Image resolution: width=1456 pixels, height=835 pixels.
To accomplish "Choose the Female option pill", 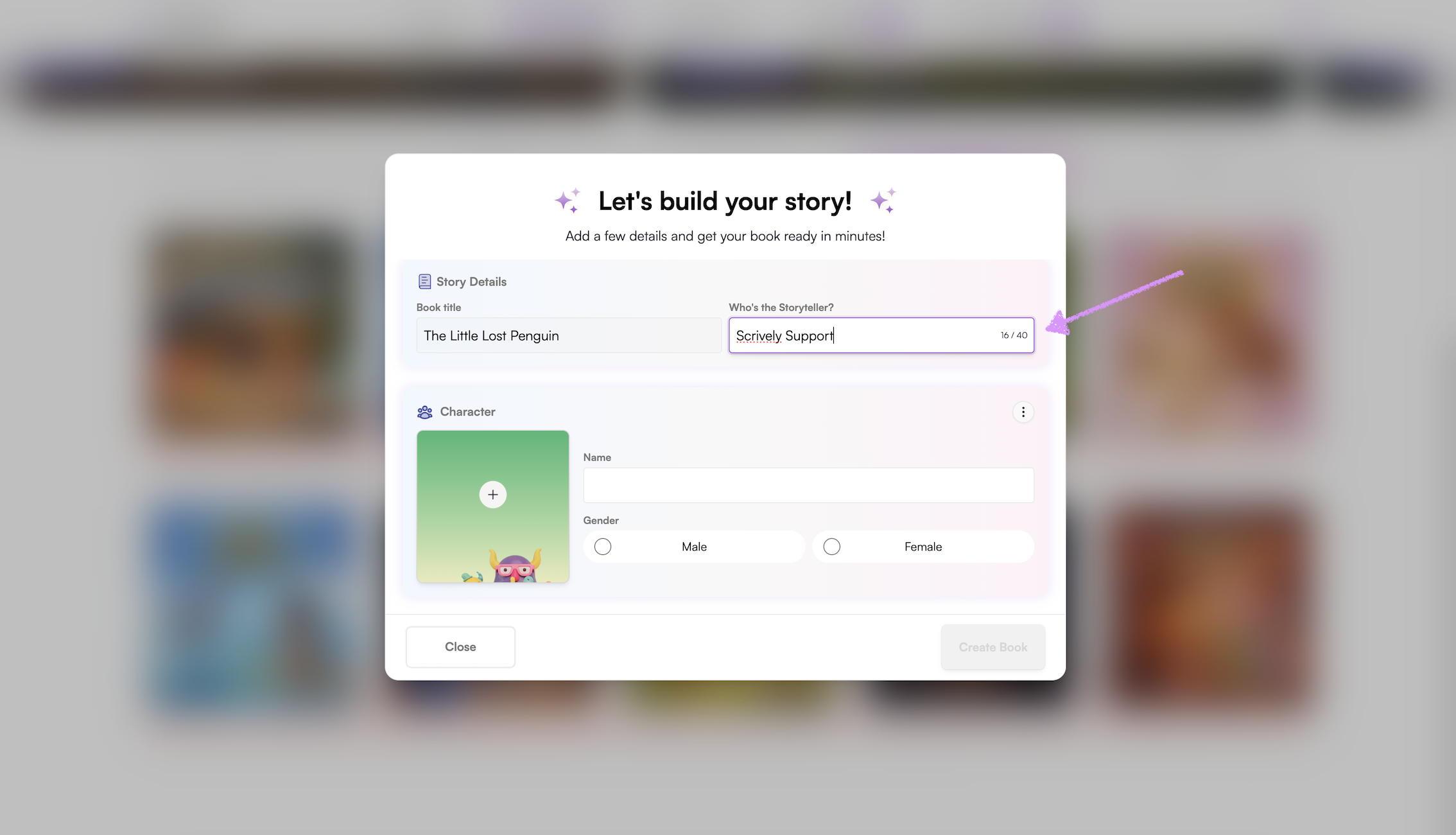I will tap(923, 547).
